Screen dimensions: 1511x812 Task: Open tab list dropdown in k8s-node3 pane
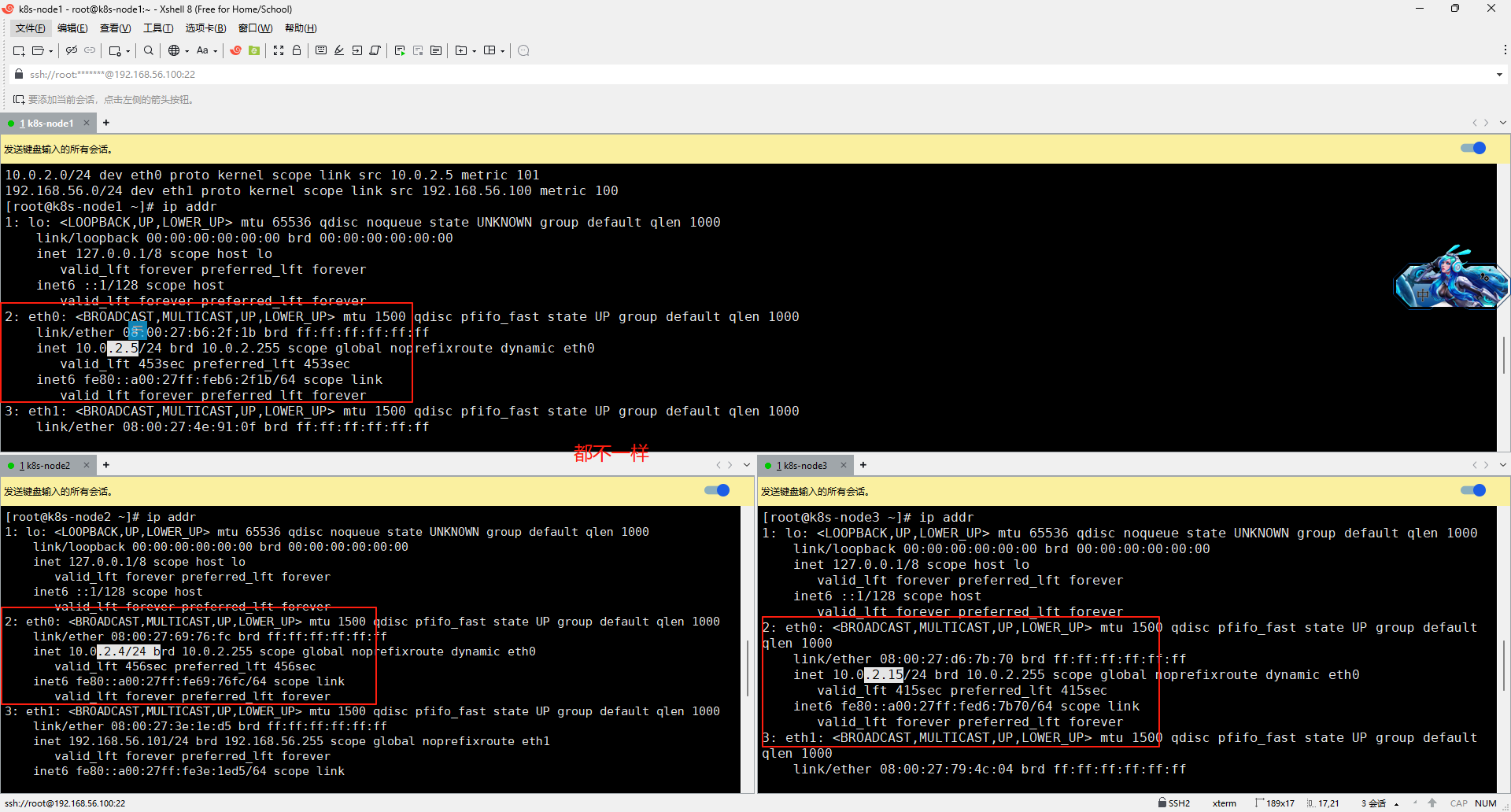pyautogui.click(x=1502, y=465)
